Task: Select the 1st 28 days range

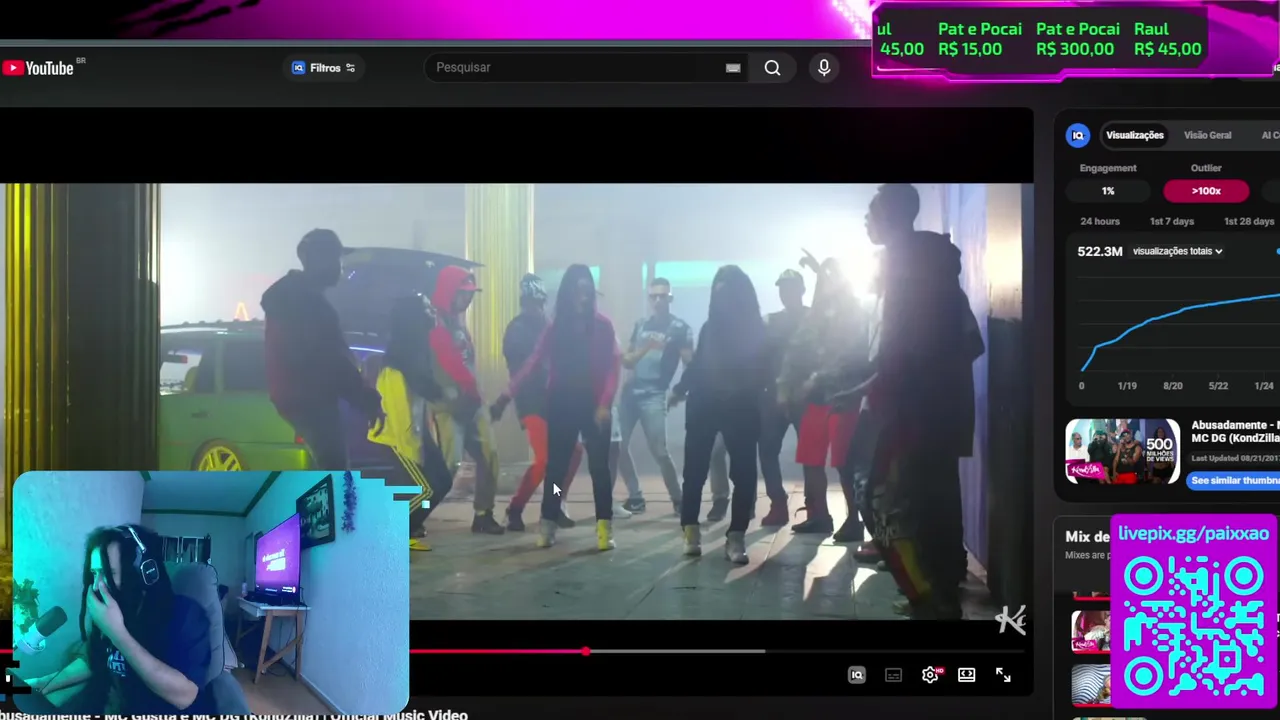Action: pos(1248,221)
